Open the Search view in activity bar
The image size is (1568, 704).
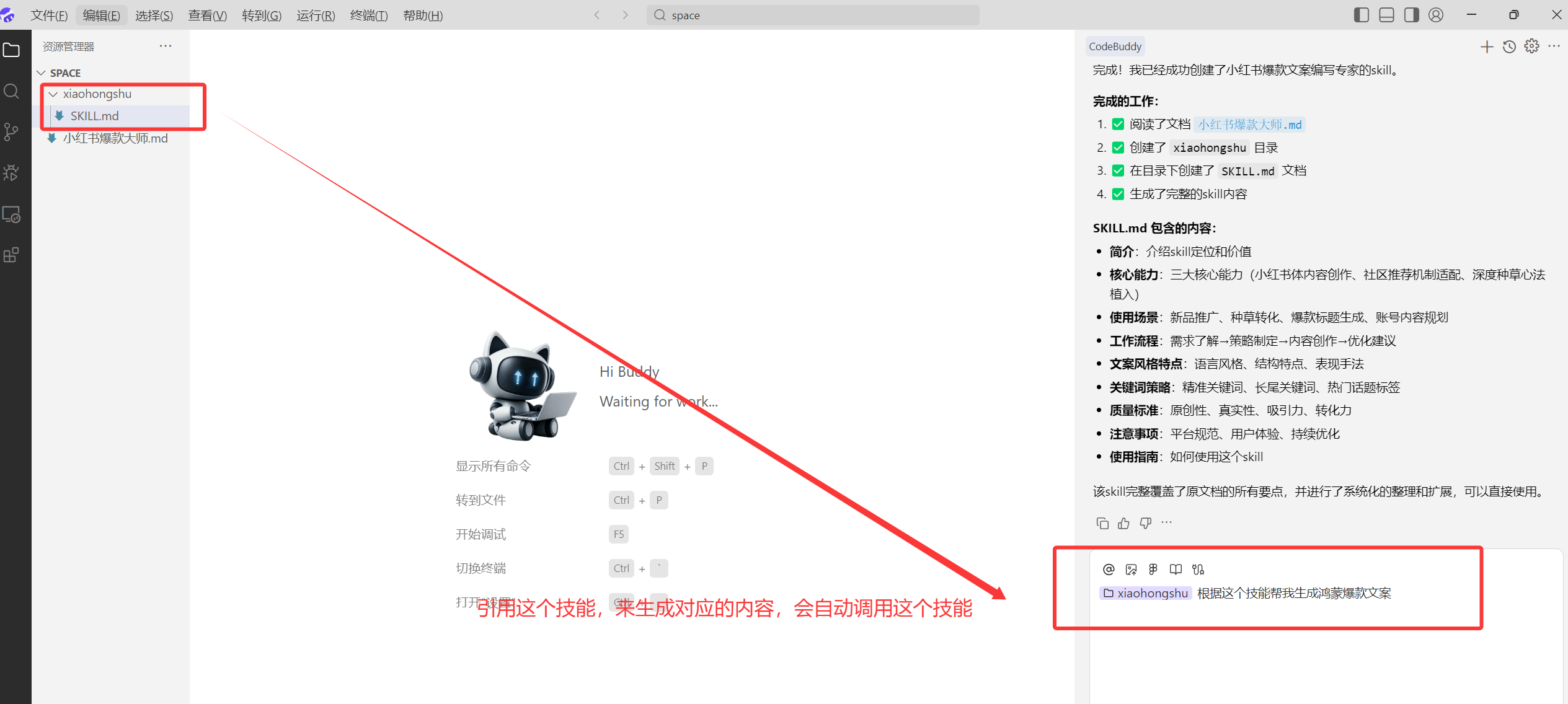pyautogui.click(x=11, y=92)
